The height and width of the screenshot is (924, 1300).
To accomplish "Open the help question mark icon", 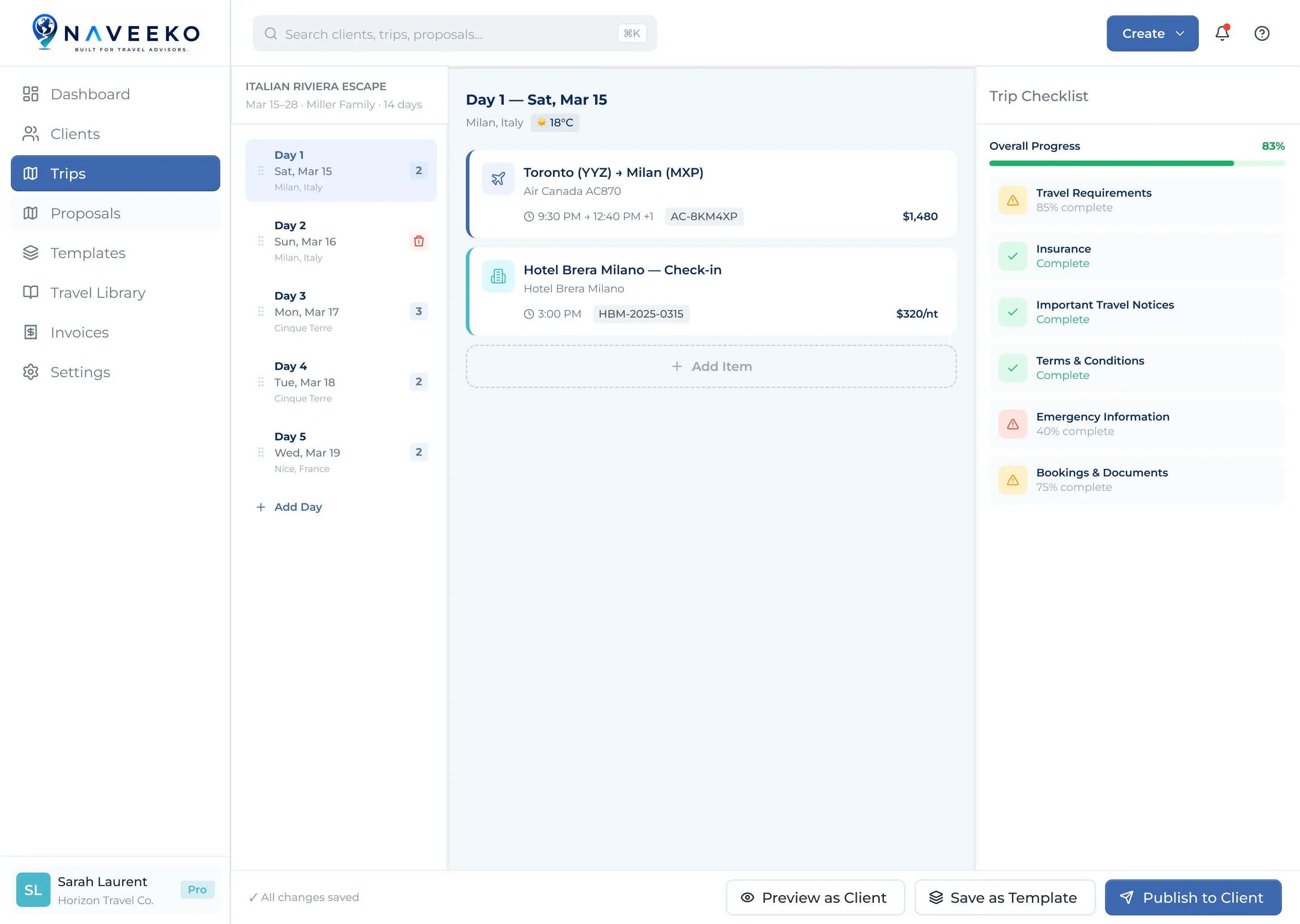I will (x=1262, y=33).
